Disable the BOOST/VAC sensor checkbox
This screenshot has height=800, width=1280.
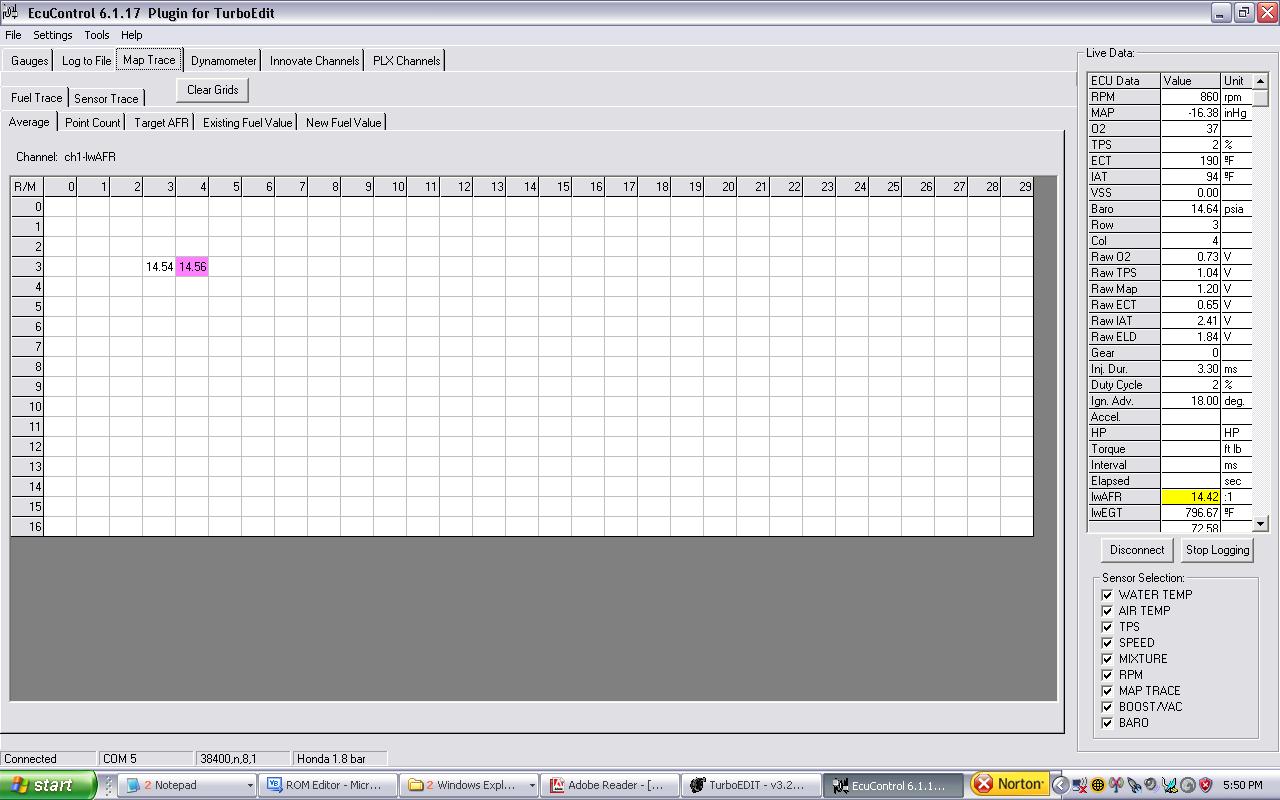click(x=1107, y=707)
